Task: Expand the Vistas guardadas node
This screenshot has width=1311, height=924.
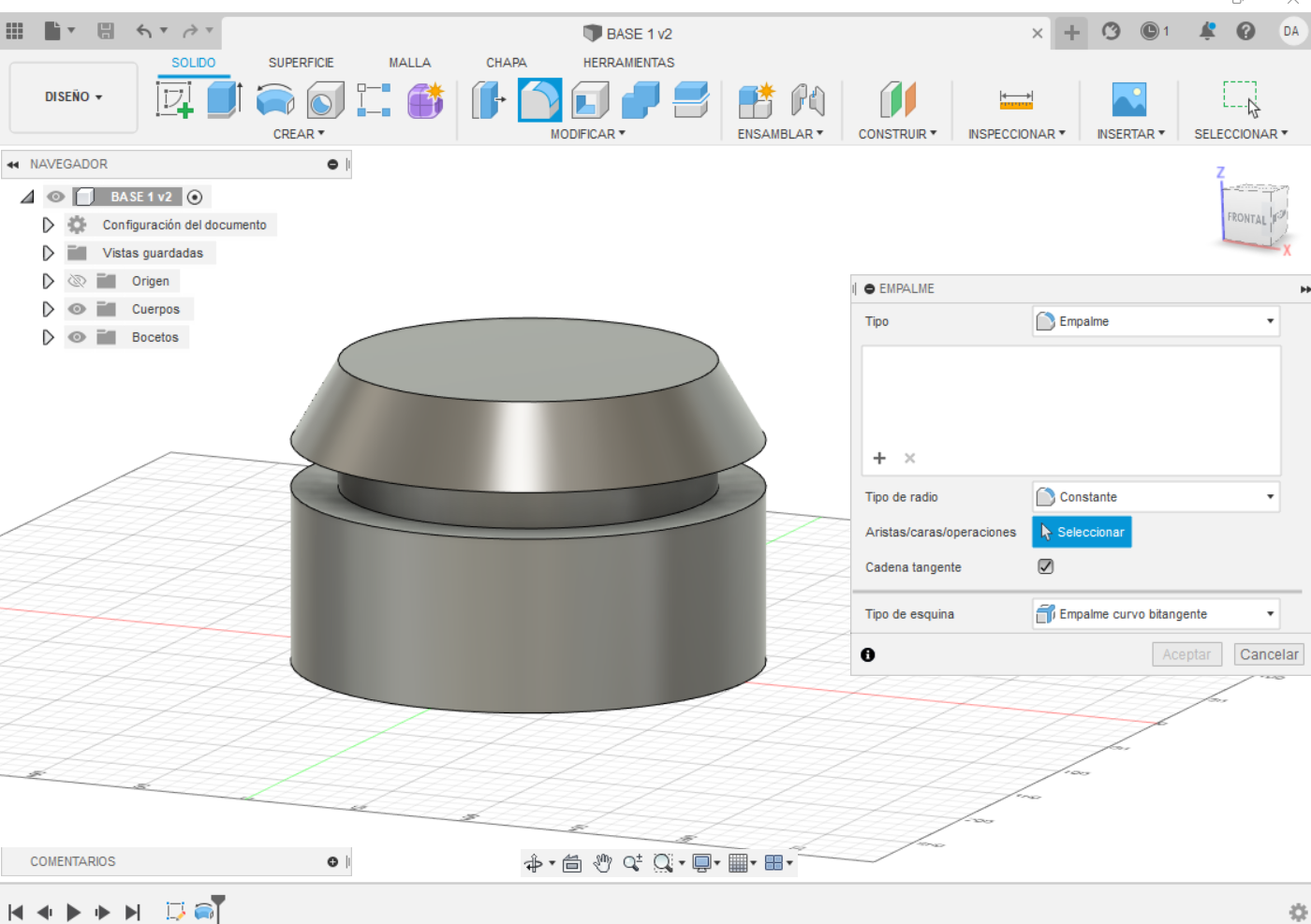Action: [x=48, y=253]
